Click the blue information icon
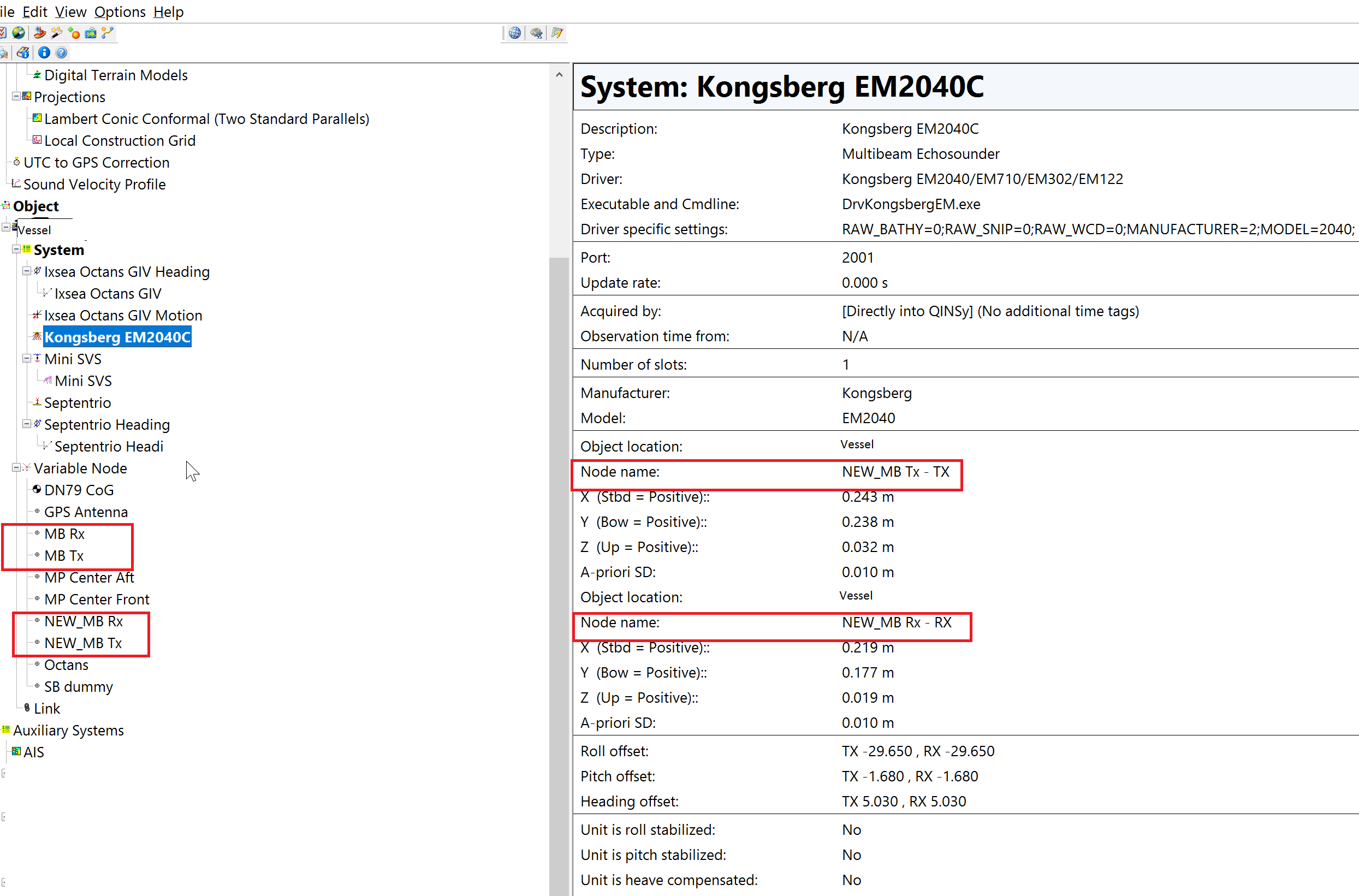Image resolution: width=1359 pixels, height=896 pixels. click(x=44, y=52)
